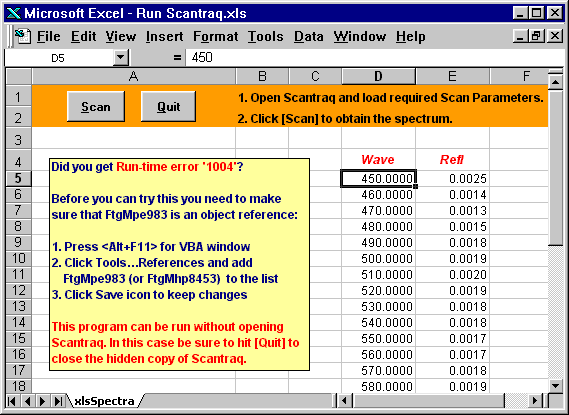Select cell with value 460.0000
The height and width of the screenshot is (415, 569).
tap(378, 195)
